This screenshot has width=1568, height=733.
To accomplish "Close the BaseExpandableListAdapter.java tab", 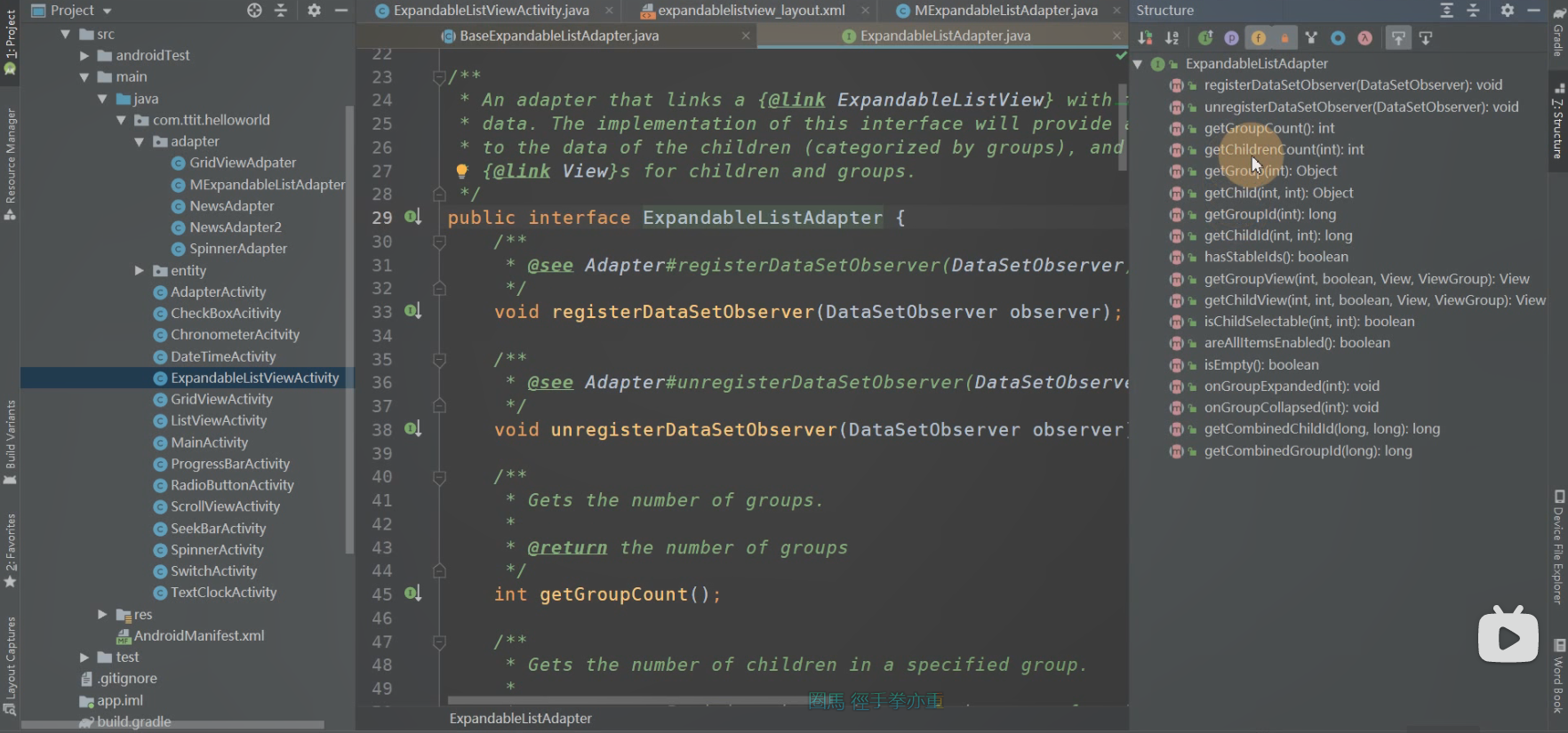I will pos(746,36).
